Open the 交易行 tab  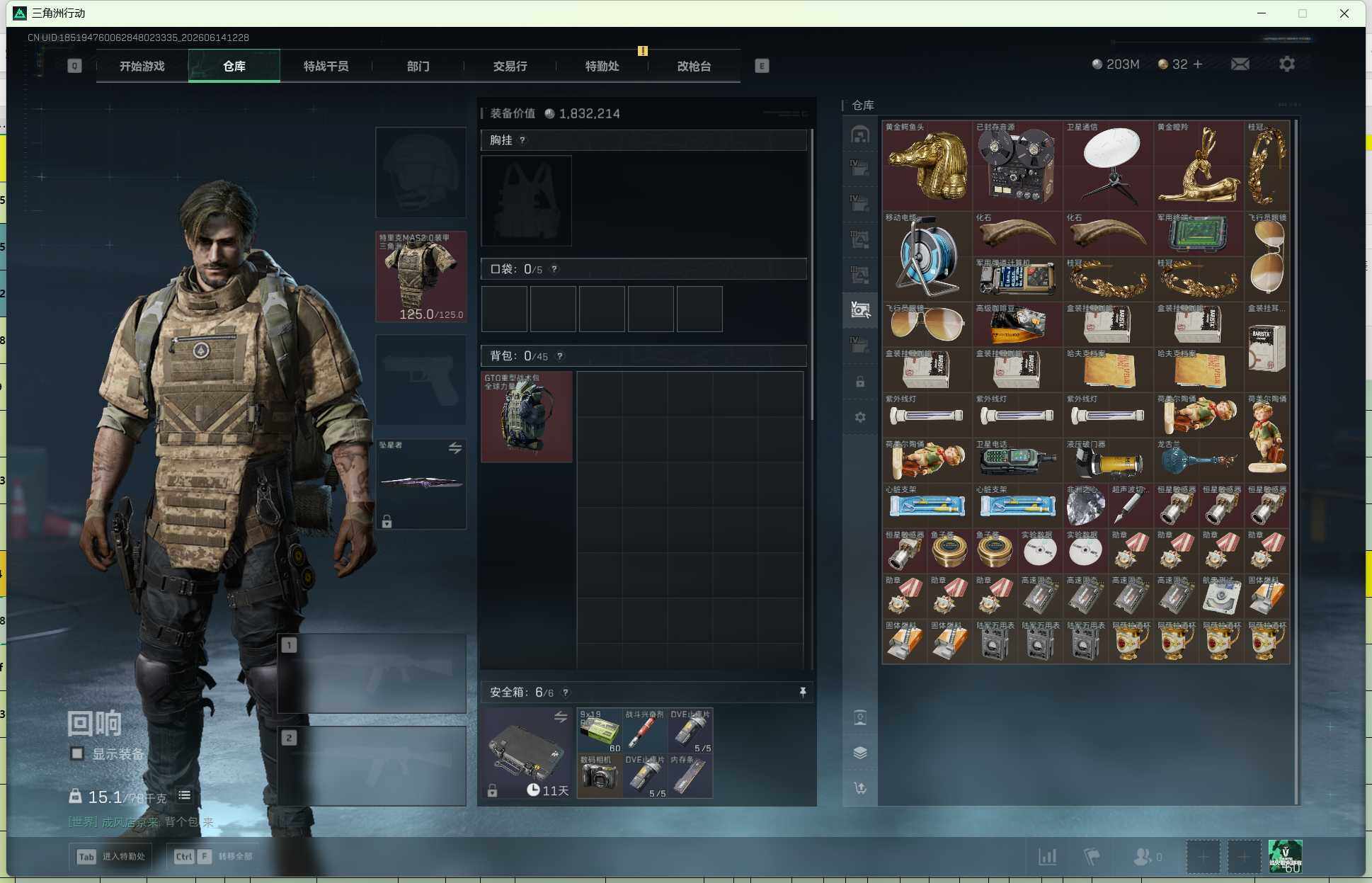(510, 66)
